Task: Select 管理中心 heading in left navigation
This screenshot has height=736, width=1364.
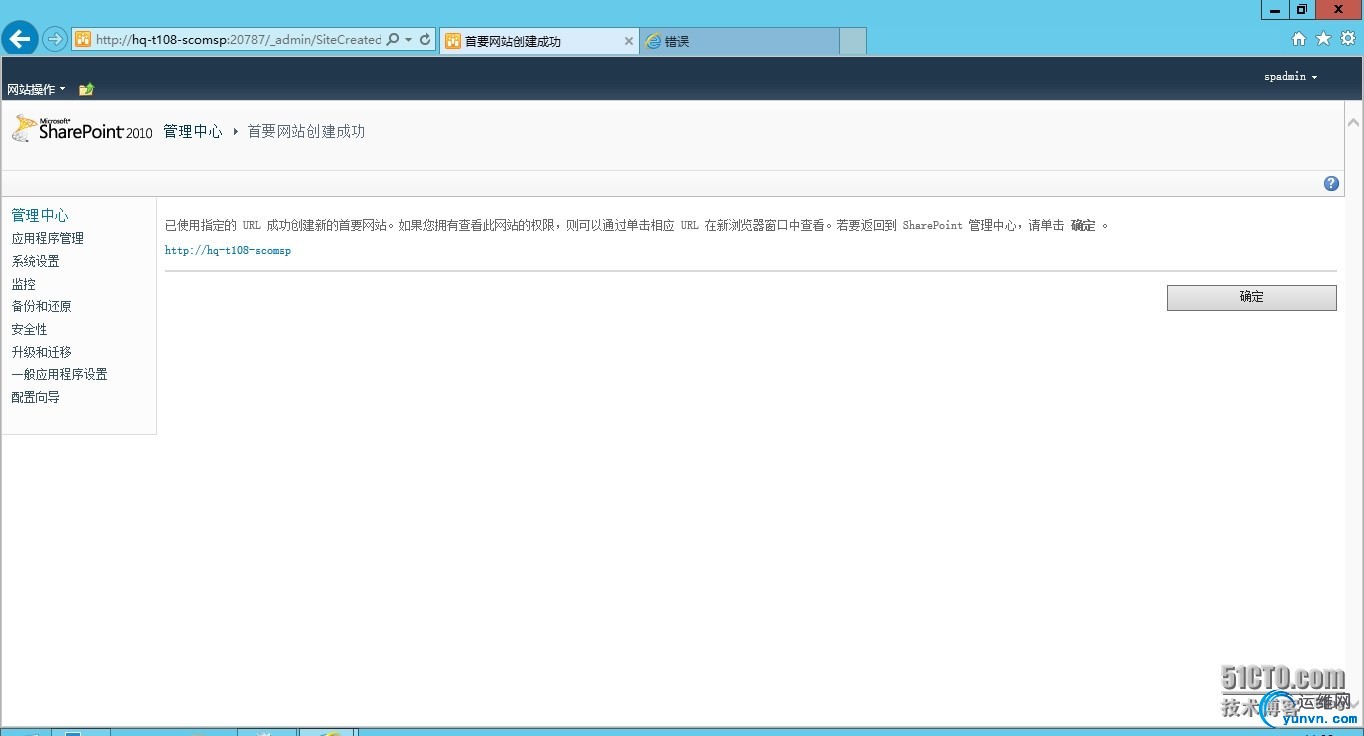Action: (x=40, y=215)
